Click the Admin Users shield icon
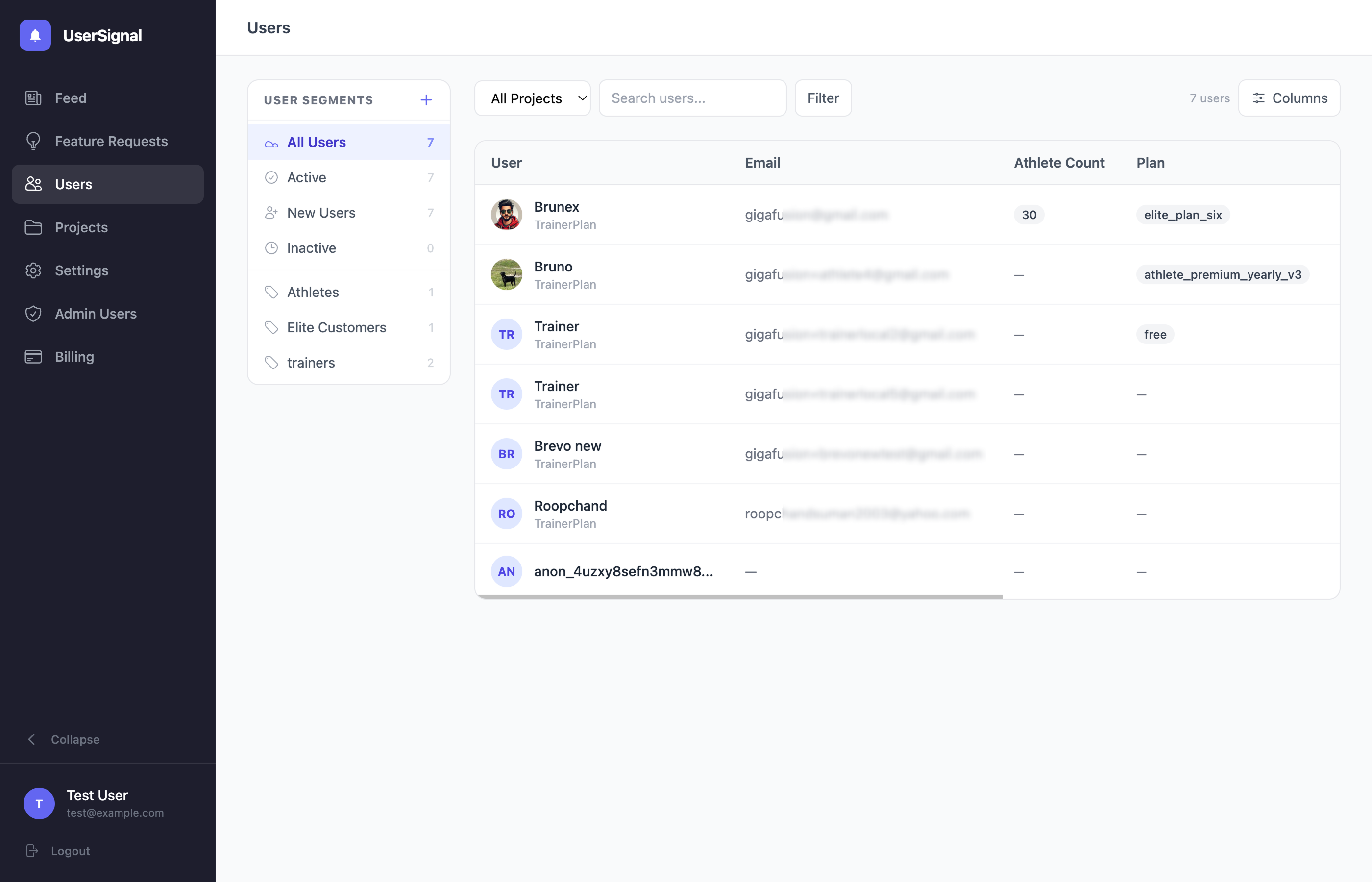The height and width of the screenshot is (882, 1372). point(33,313)
